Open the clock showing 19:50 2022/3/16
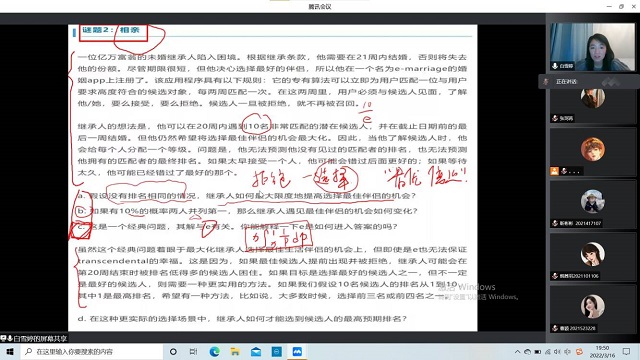This screenshot has height=360, width=640. [x=602, y=351]
